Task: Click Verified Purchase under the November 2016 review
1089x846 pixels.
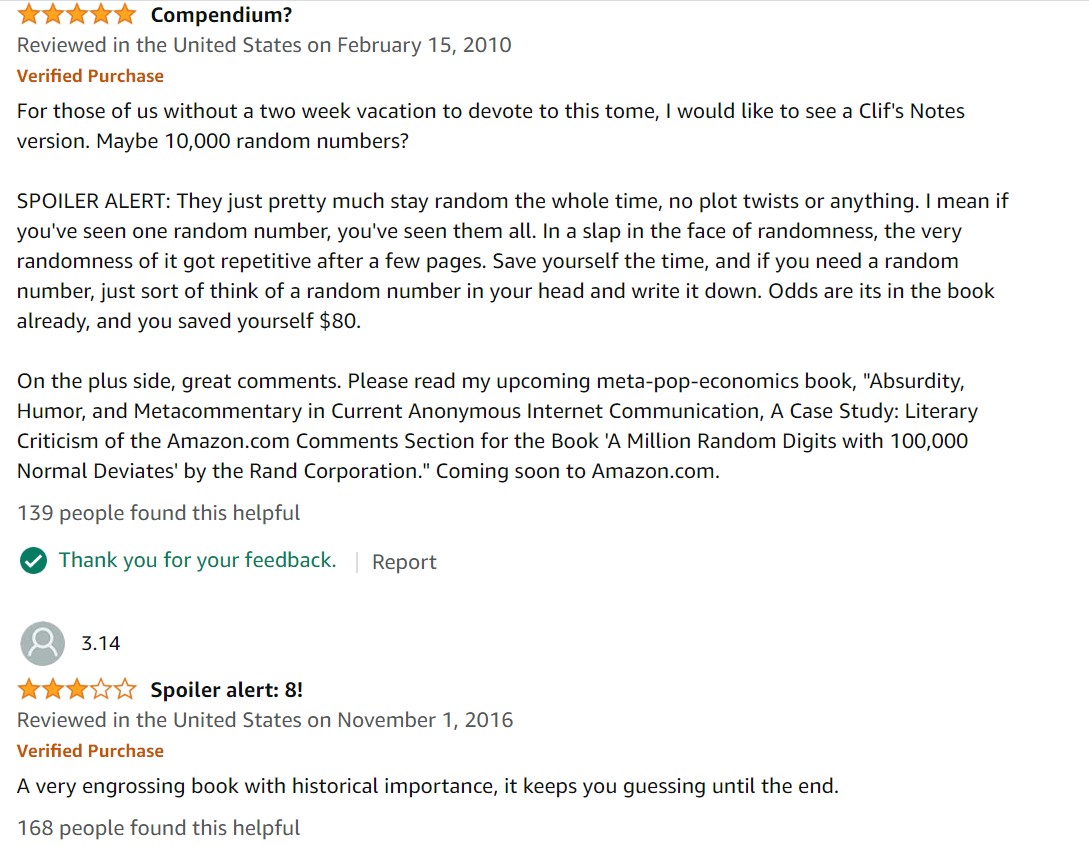Action: 90,751
